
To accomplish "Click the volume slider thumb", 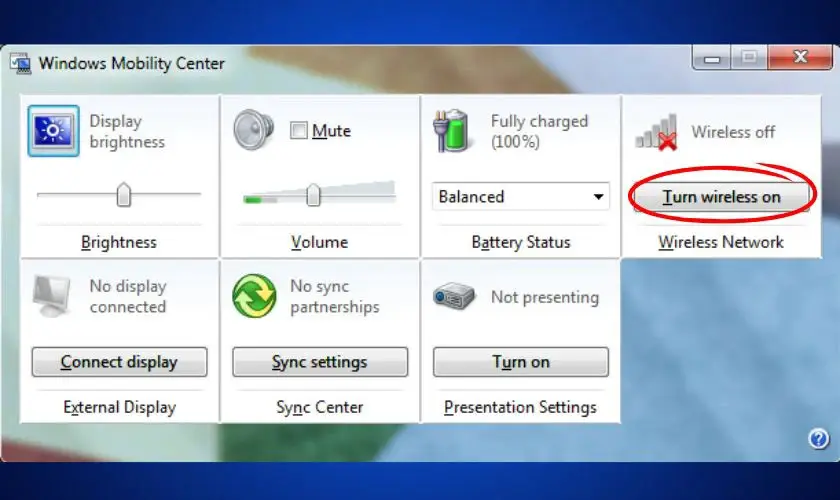I will coord(313,195).
